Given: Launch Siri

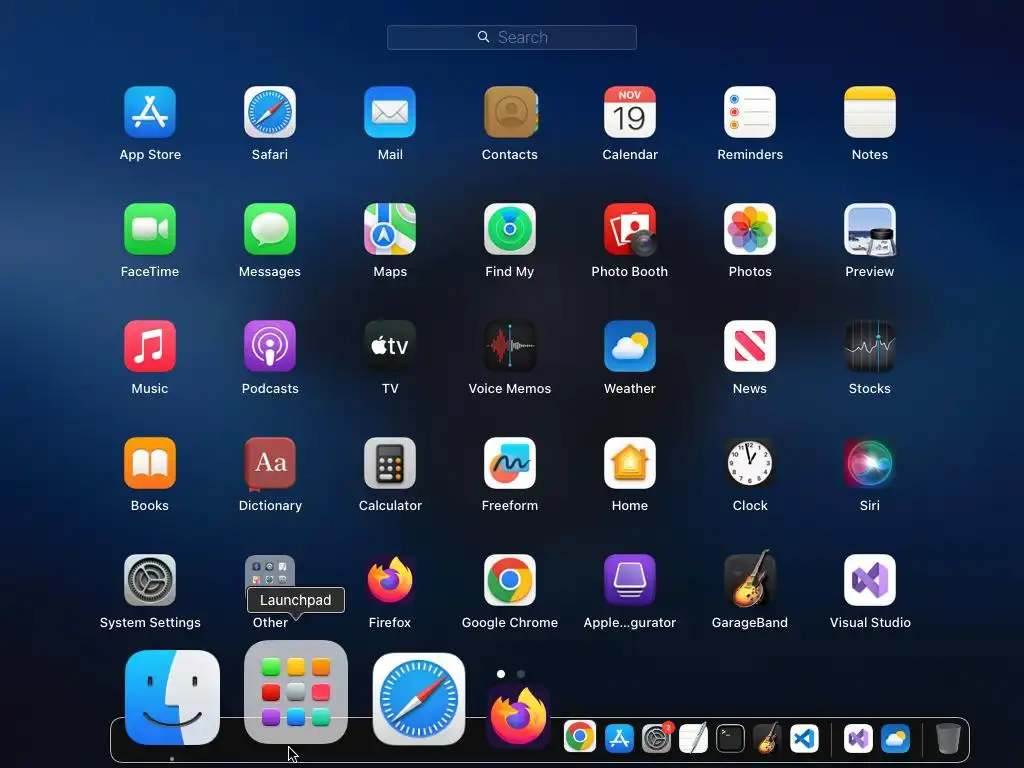Looking at the screenshot, I should pyautogui.click(x=870, y=463).
